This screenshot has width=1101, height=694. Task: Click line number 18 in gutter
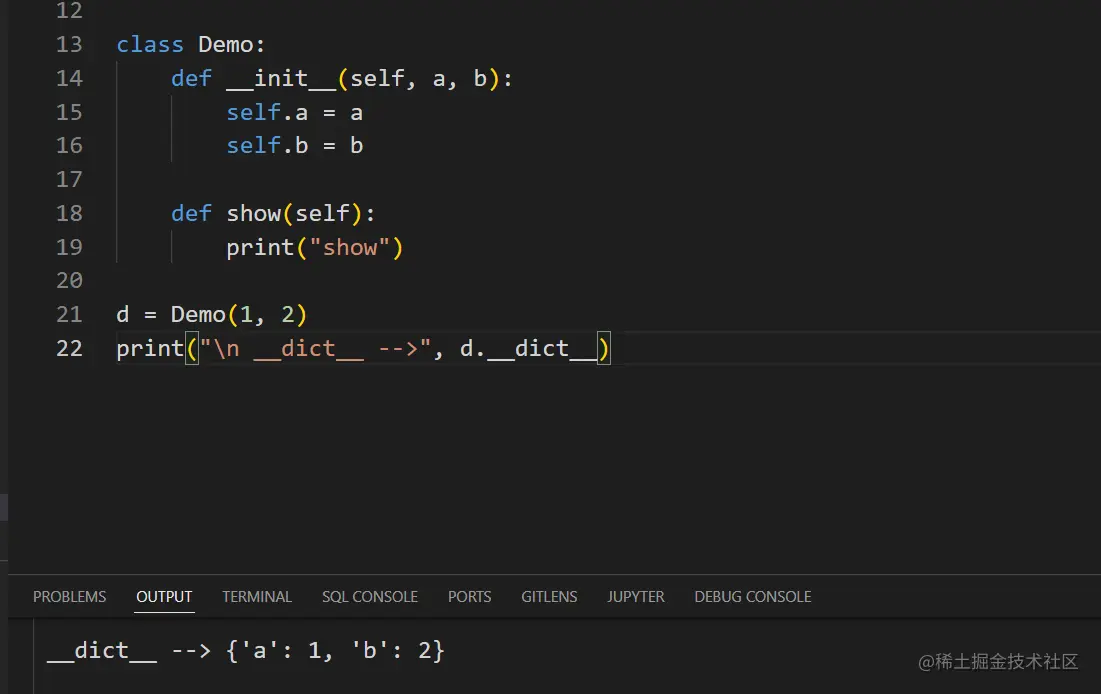click(x=70, y=213)
